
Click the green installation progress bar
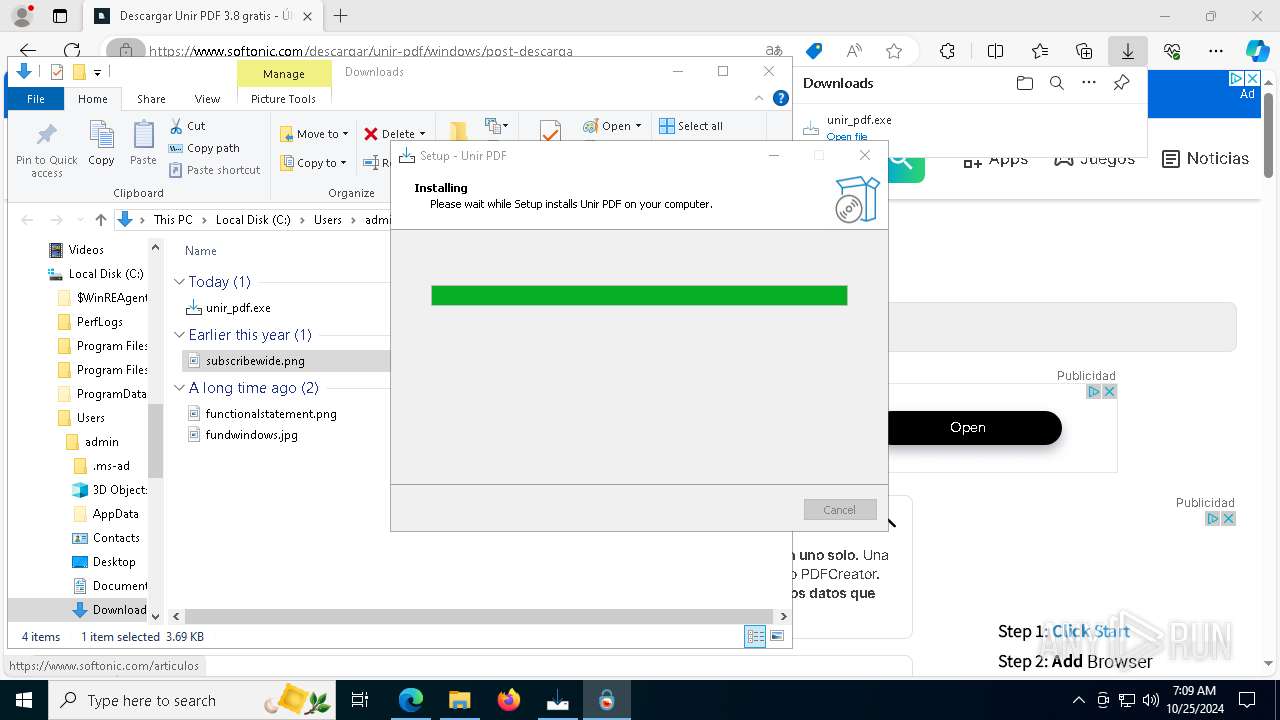click(639, 295)
